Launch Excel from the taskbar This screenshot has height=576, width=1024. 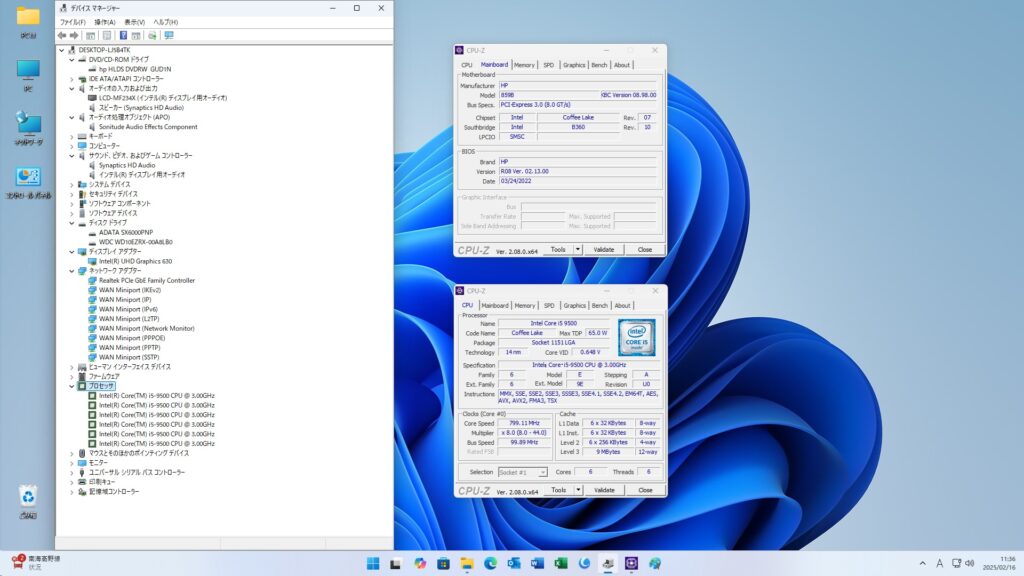pyautogui.click(x=561, y=563)
